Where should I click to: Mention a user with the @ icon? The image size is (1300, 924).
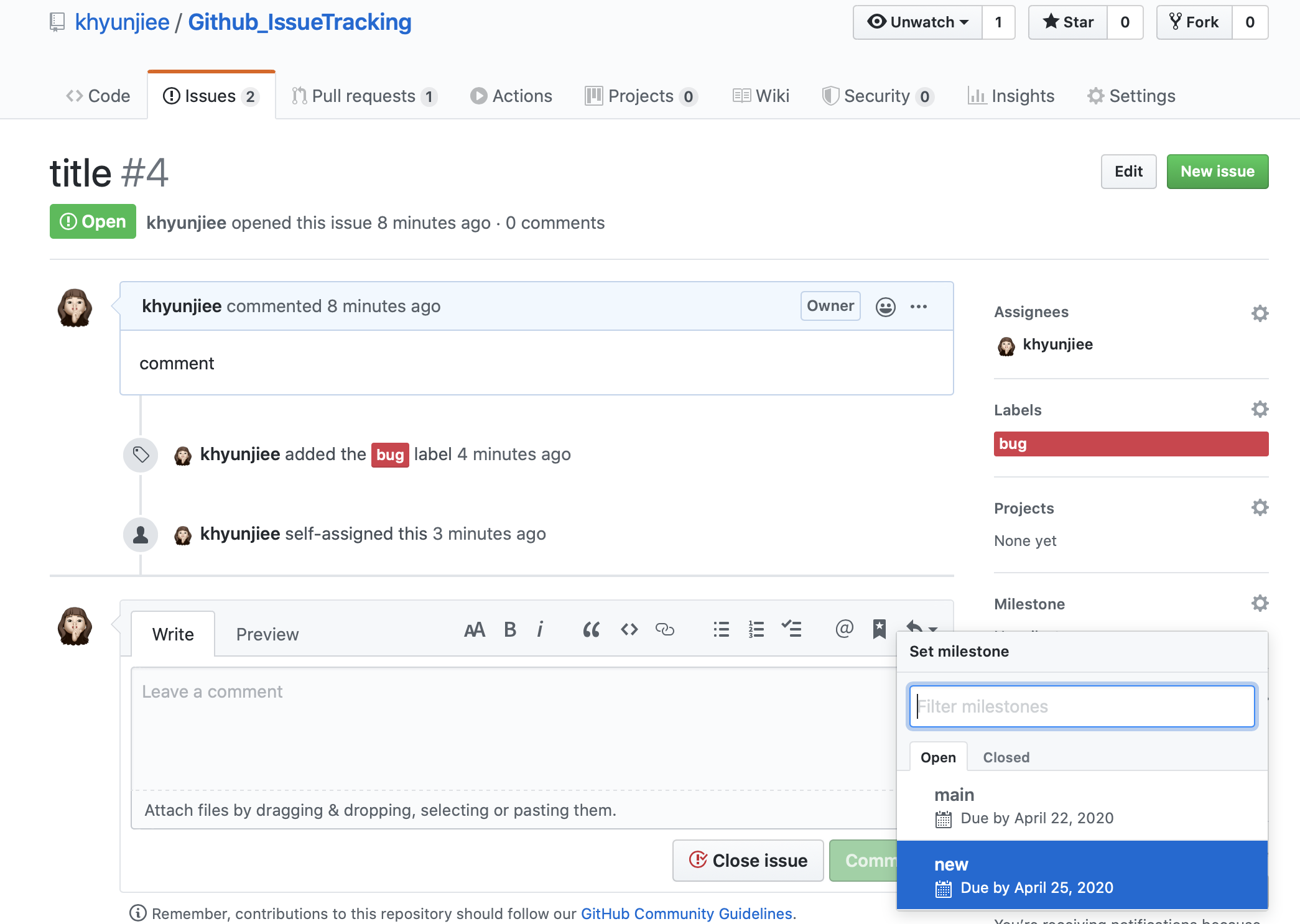click(843, 629)
